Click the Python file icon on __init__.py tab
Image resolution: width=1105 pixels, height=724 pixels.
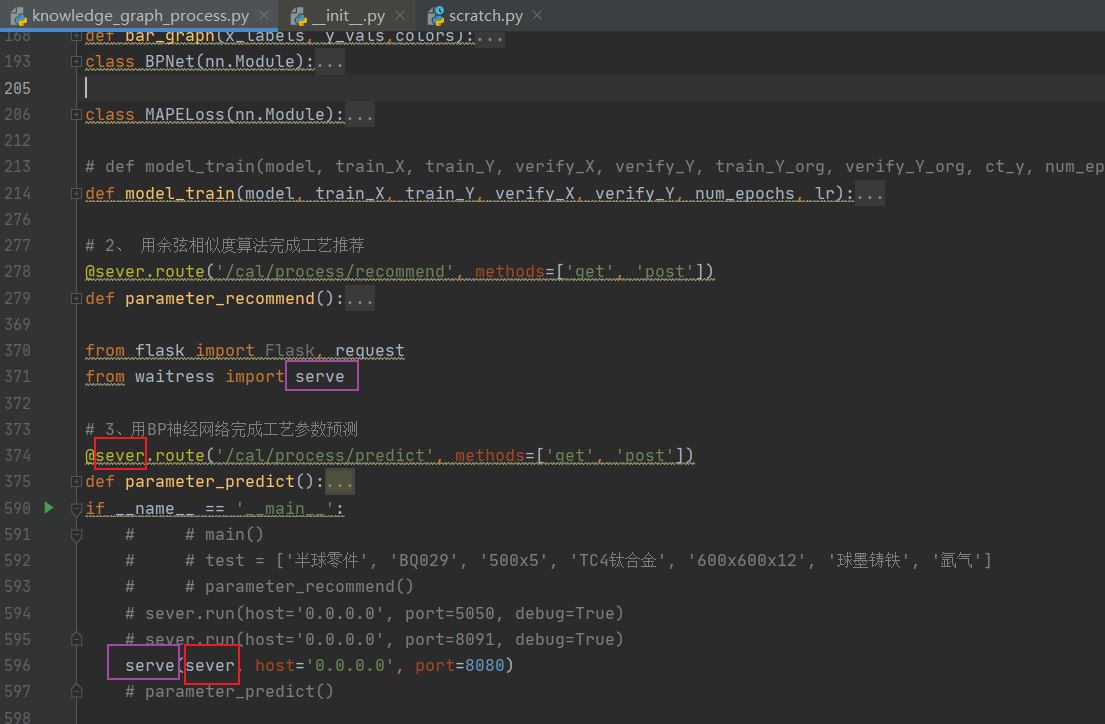pos(297,15)
